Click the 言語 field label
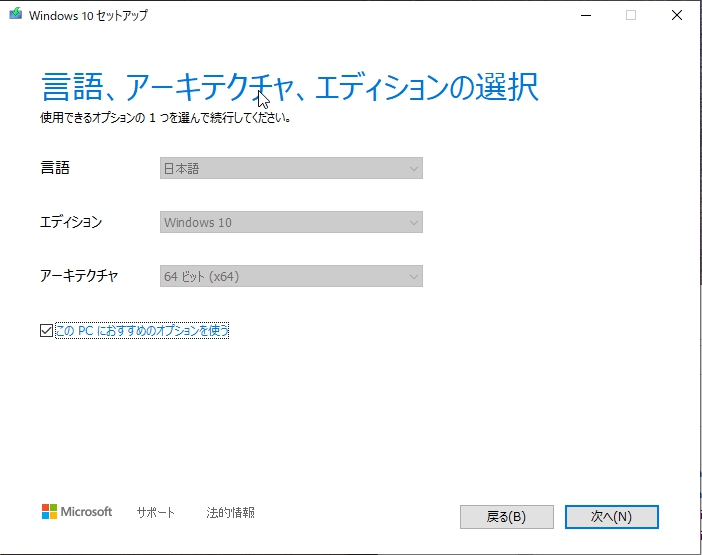 [55, 168]
